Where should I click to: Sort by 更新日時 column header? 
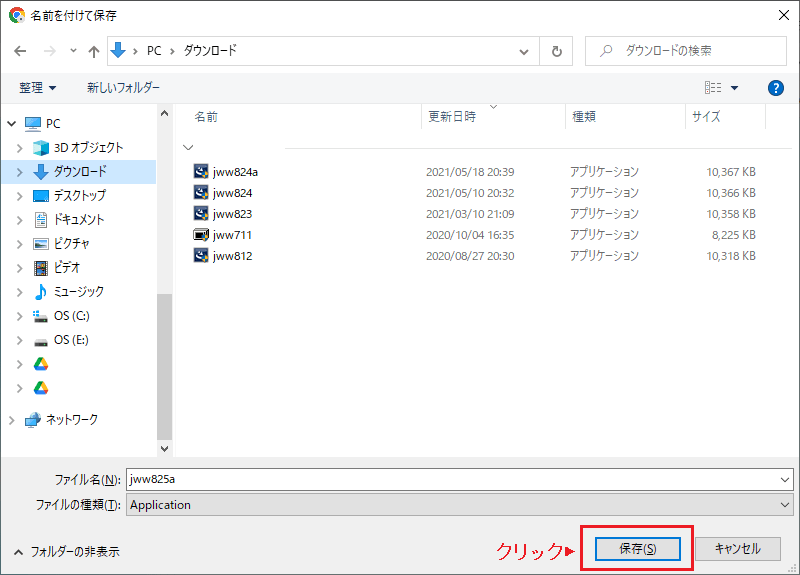(452, 117)
